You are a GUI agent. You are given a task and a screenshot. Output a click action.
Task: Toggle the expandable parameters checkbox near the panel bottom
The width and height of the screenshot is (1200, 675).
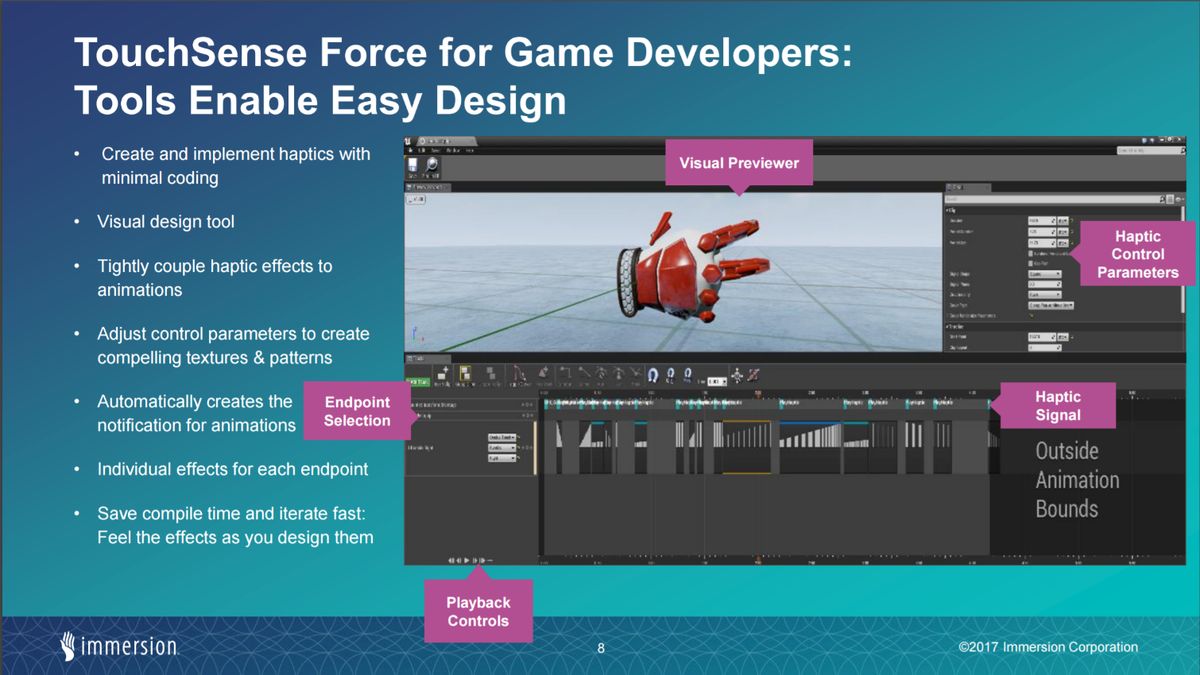pyautogui.click(x=1031, y=316)
